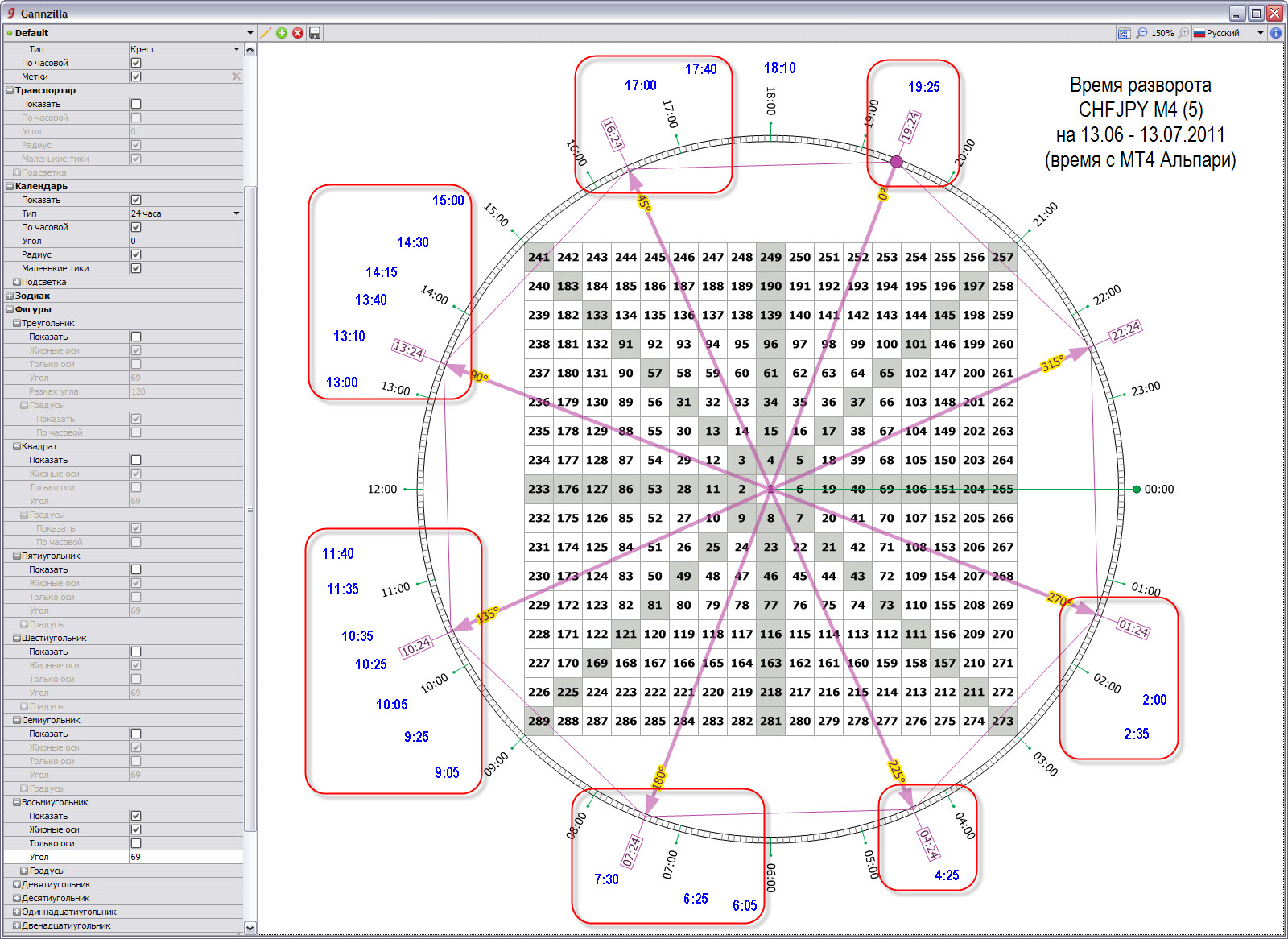Viewport: 1288px width, 939px height.
Task: Click the pink marker dot at 0°
Action: (x=896, y=162)
